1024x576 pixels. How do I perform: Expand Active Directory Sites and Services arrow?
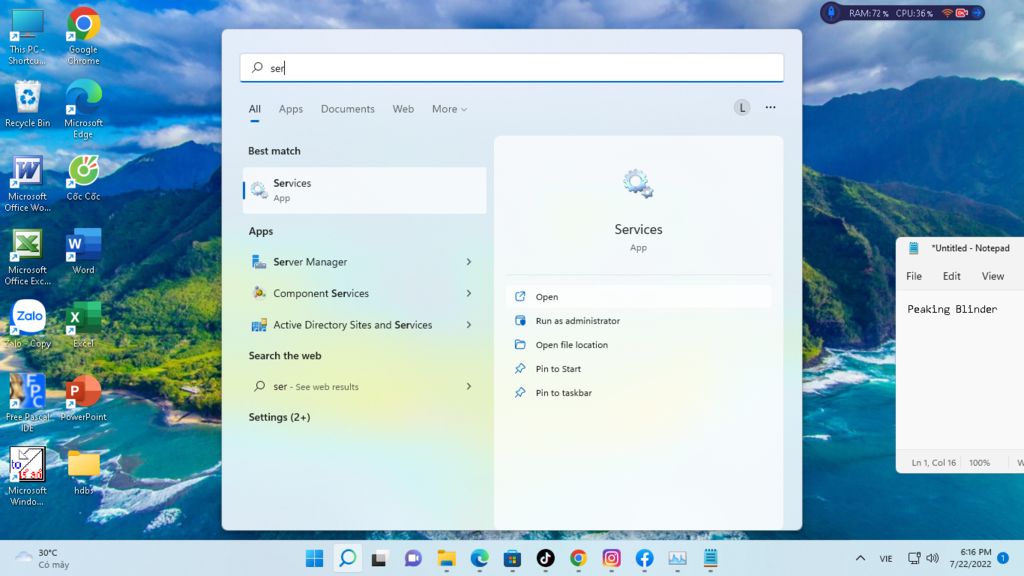coord(469,325)
